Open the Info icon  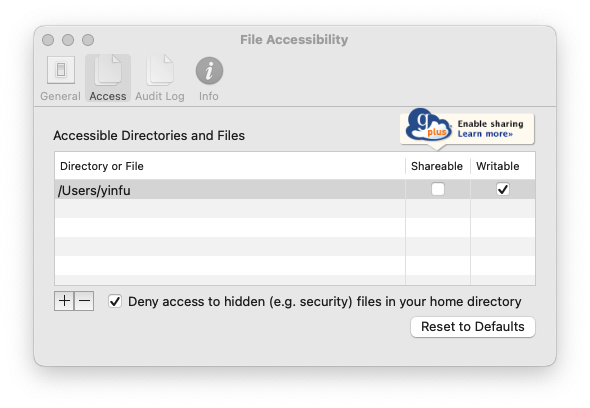click(209, 71)
